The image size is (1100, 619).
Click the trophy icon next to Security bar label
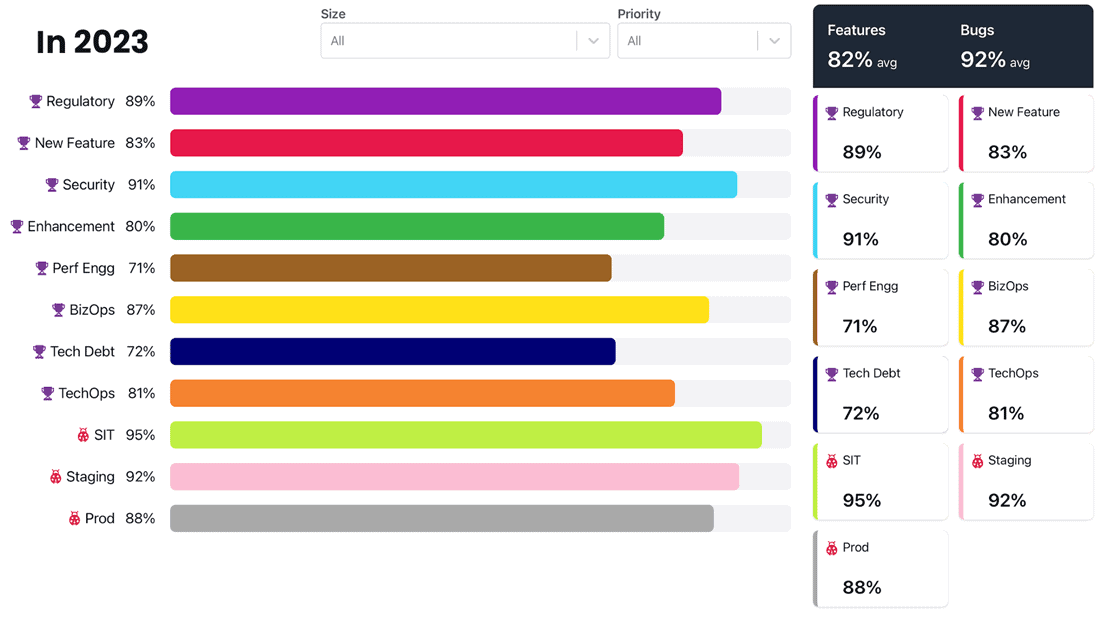point(52,185)
